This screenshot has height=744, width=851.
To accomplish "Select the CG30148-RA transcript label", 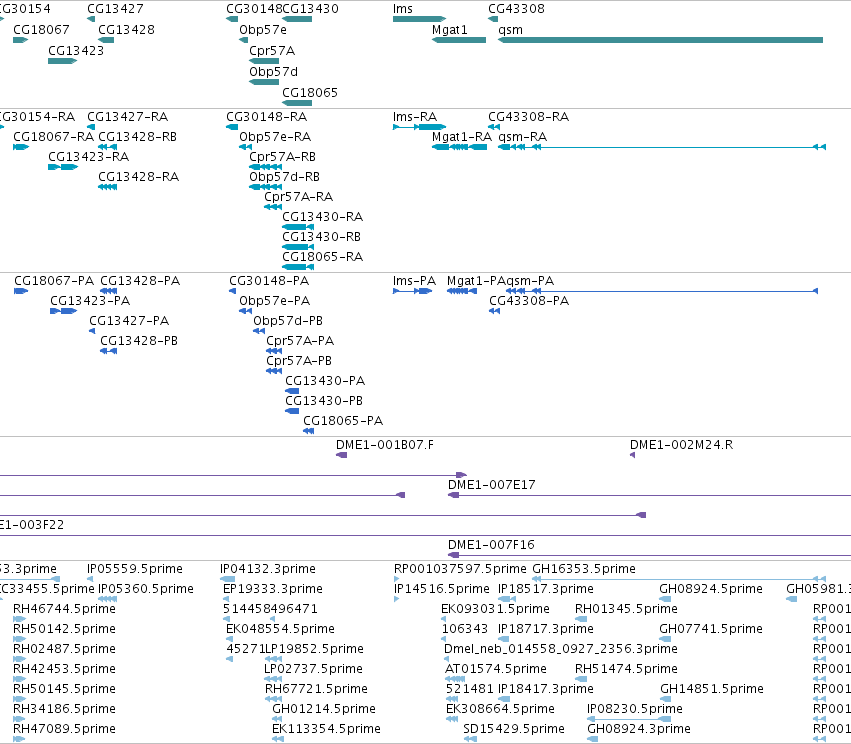I will (266, 117).
